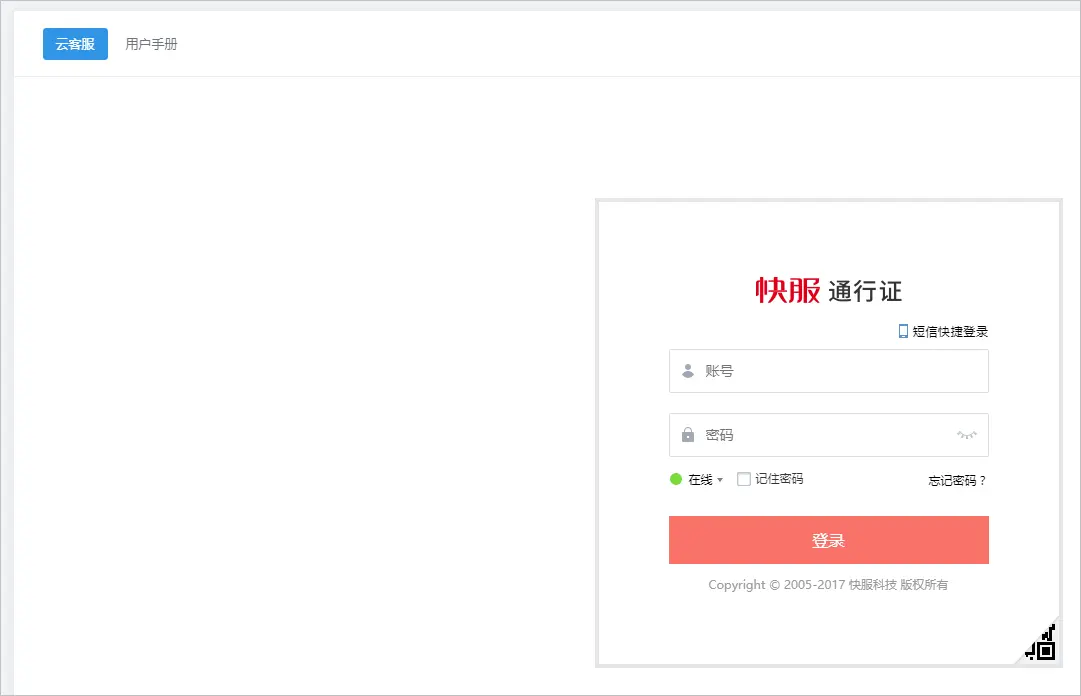Open the 用户手册 tab
The width and height of the screenshot is (1081, 696).
151,44
